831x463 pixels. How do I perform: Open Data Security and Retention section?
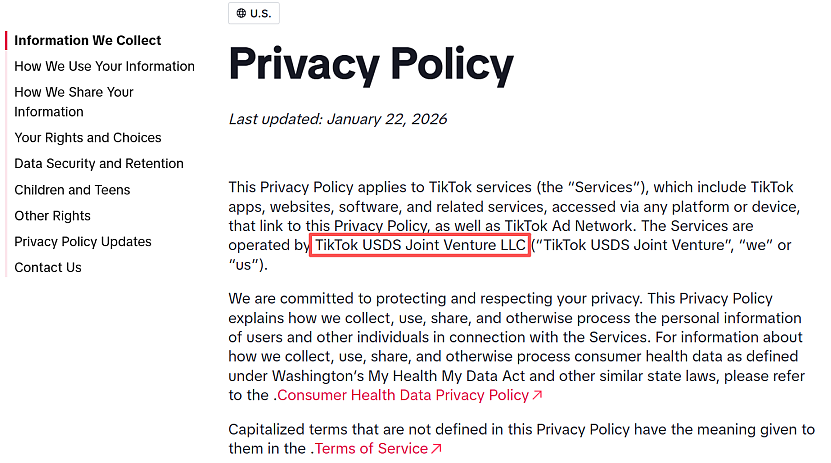[x=99, y=164]
